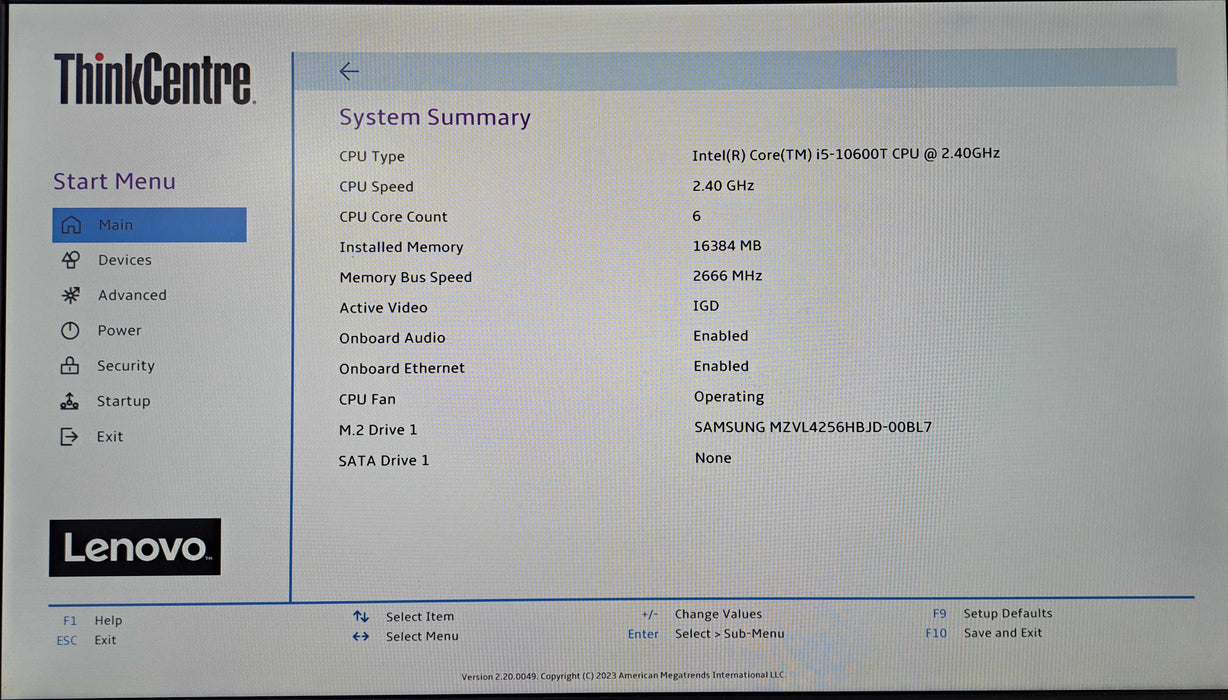Click the System Summary heading
1228x700 pixels.
click(x=435, y=117)
